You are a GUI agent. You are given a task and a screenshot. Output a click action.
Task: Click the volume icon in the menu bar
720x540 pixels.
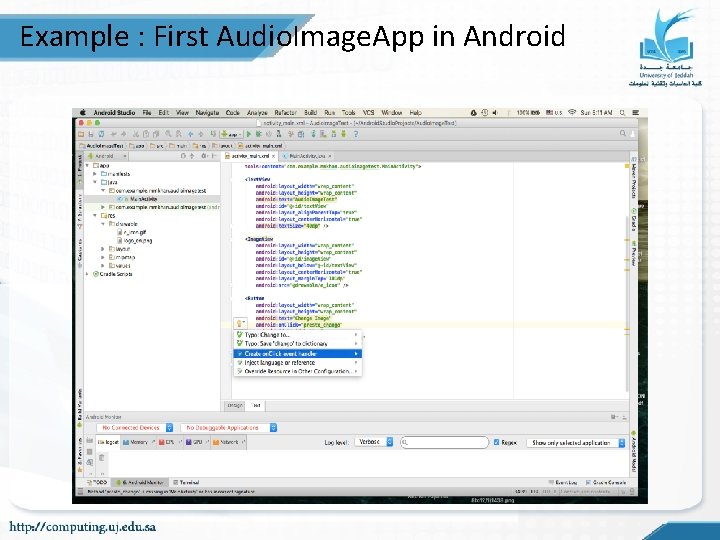point(495,112)
